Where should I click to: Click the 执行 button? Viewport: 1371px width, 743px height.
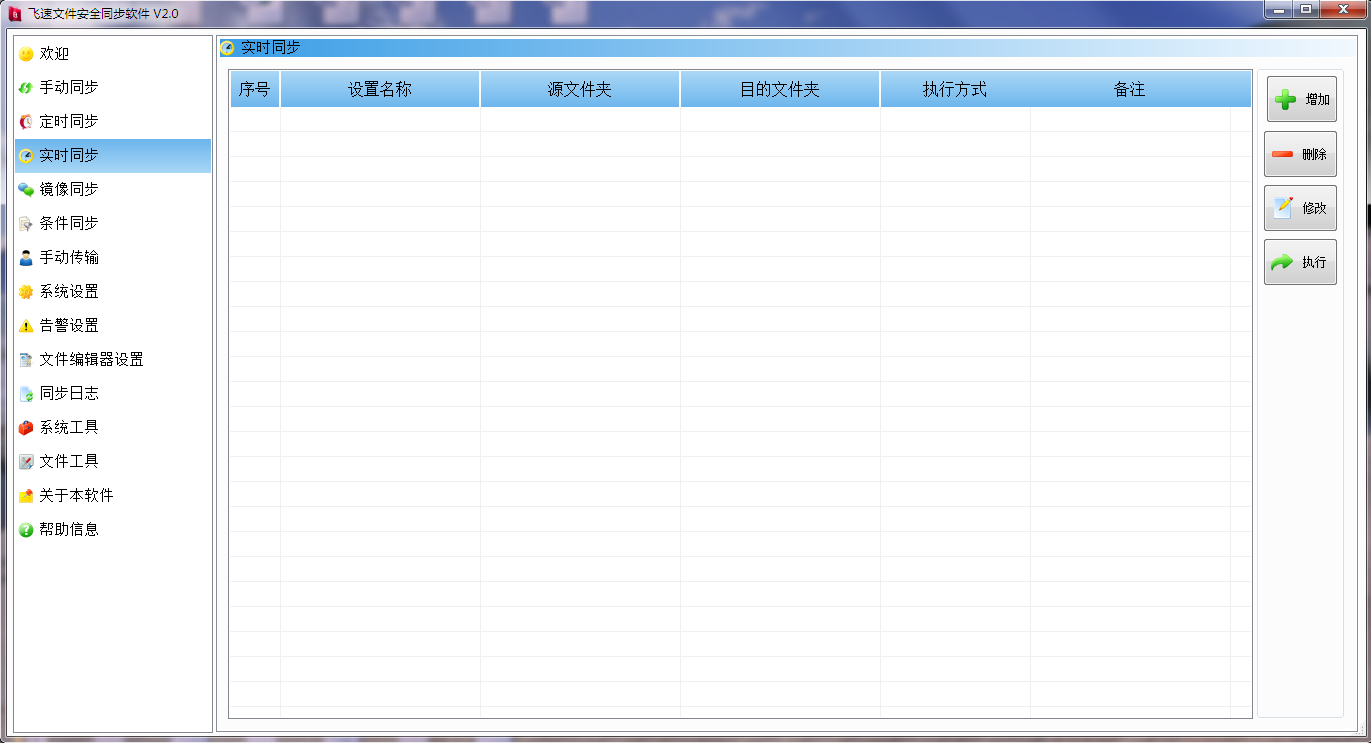1301,262
